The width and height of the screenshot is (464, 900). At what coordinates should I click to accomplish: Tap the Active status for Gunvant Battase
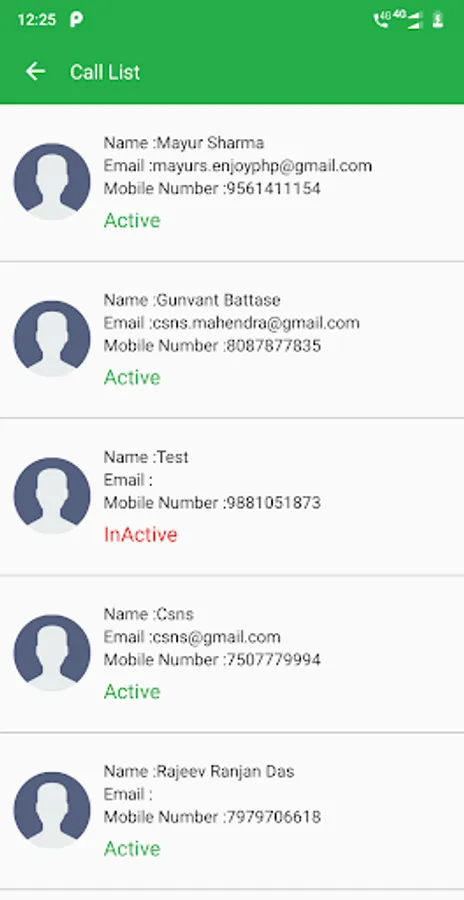(x=132, y=378)
